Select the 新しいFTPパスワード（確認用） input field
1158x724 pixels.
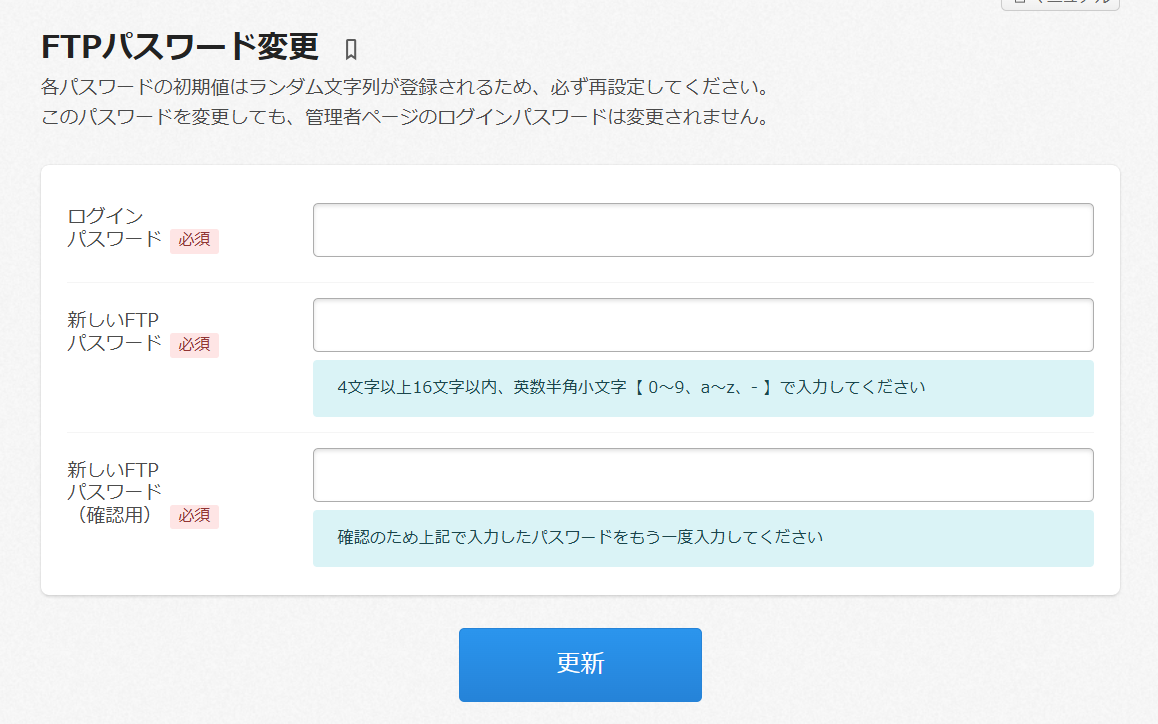point(702,475)
